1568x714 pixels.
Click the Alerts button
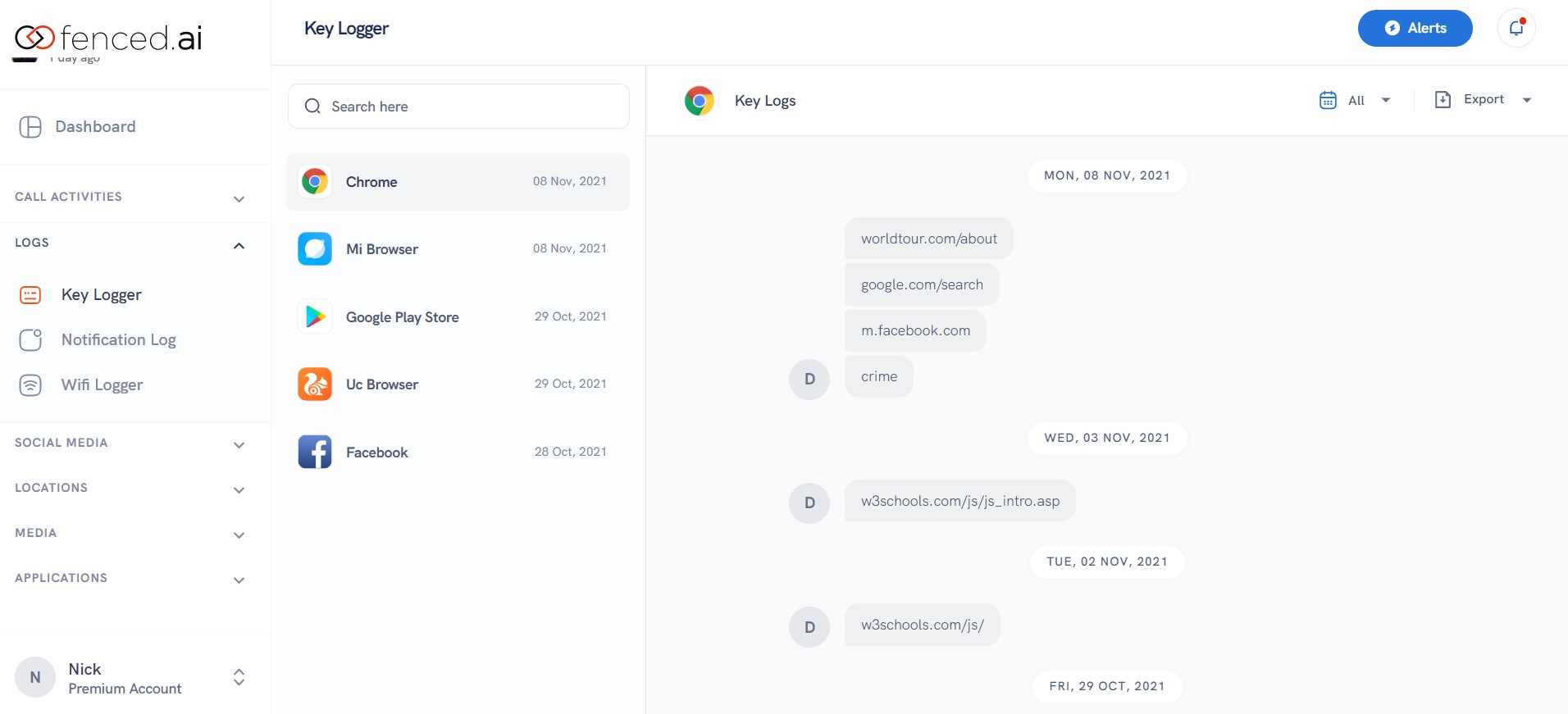click(x=1415, y=28)
